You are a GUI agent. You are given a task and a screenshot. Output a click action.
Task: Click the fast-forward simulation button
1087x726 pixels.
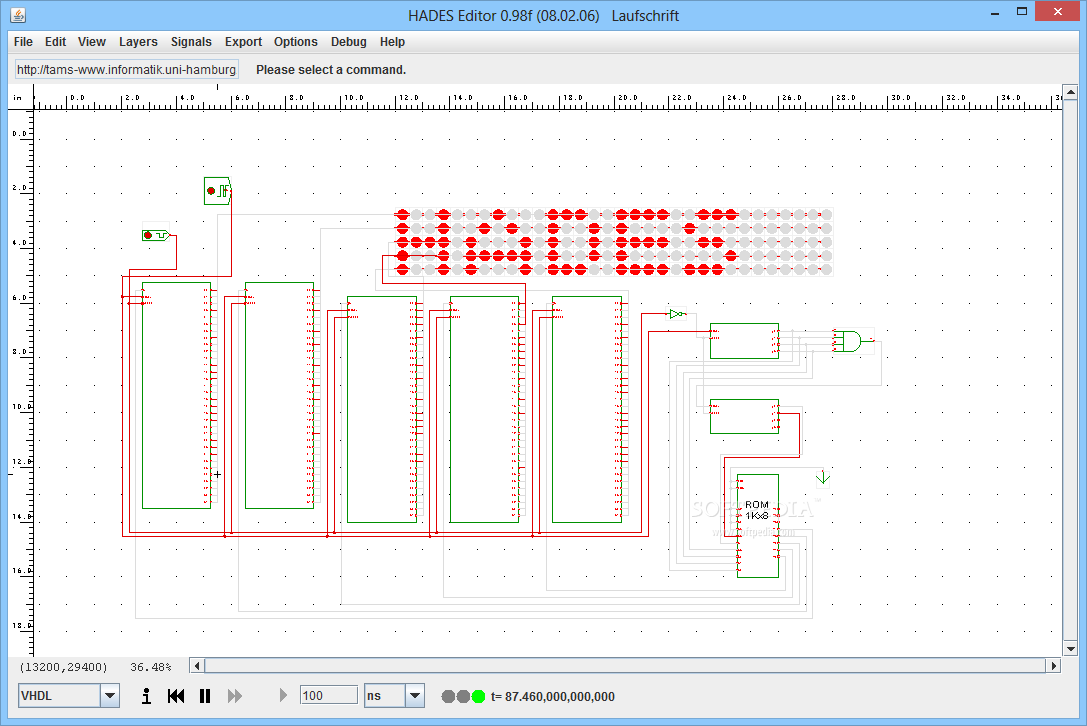point(234,695)
